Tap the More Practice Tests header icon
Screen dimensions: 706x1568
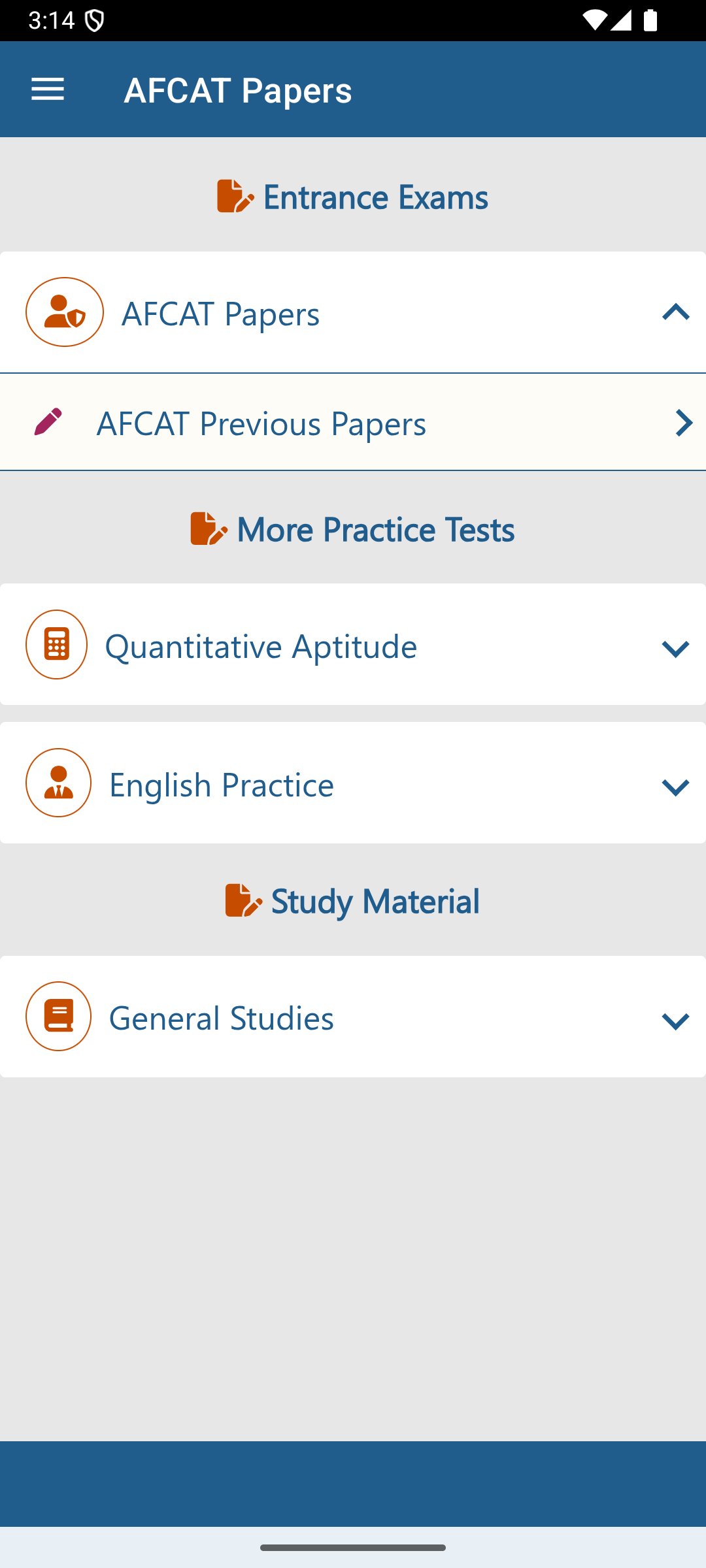click(209, 529)
